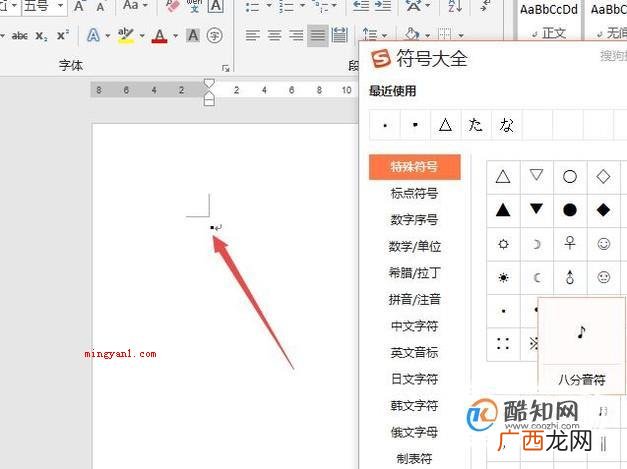The width and height of the screenshot is (627, 469).
Task: Click numbered list icon
Action: (x=286, y=6)
